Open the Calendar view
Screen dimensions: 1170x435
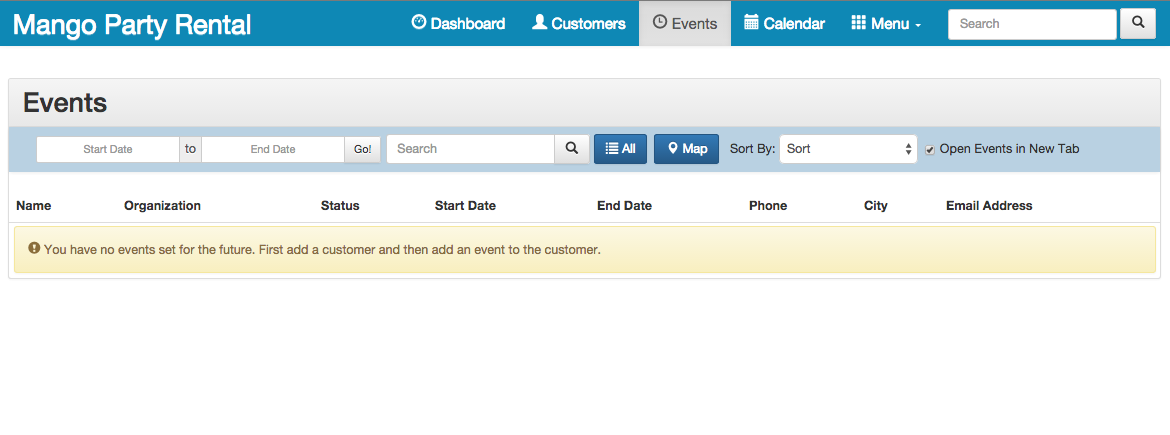coord(784,23)
